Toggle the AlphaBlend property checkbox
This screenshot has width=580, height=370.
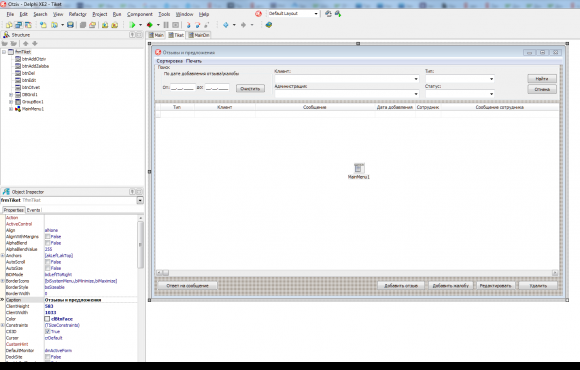tap(48, 243)
